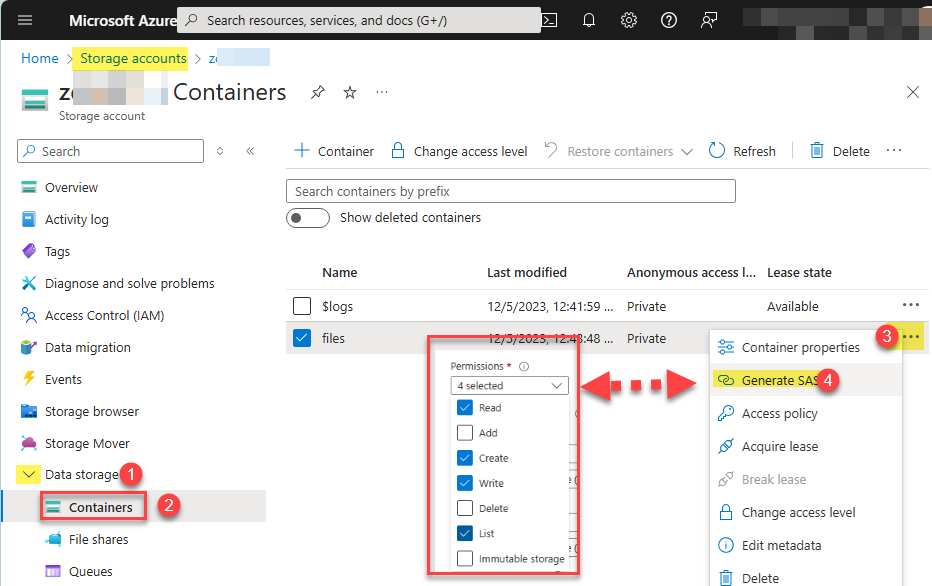
Task: Sort by Lease state column header
Action: [x=799, y=272]
